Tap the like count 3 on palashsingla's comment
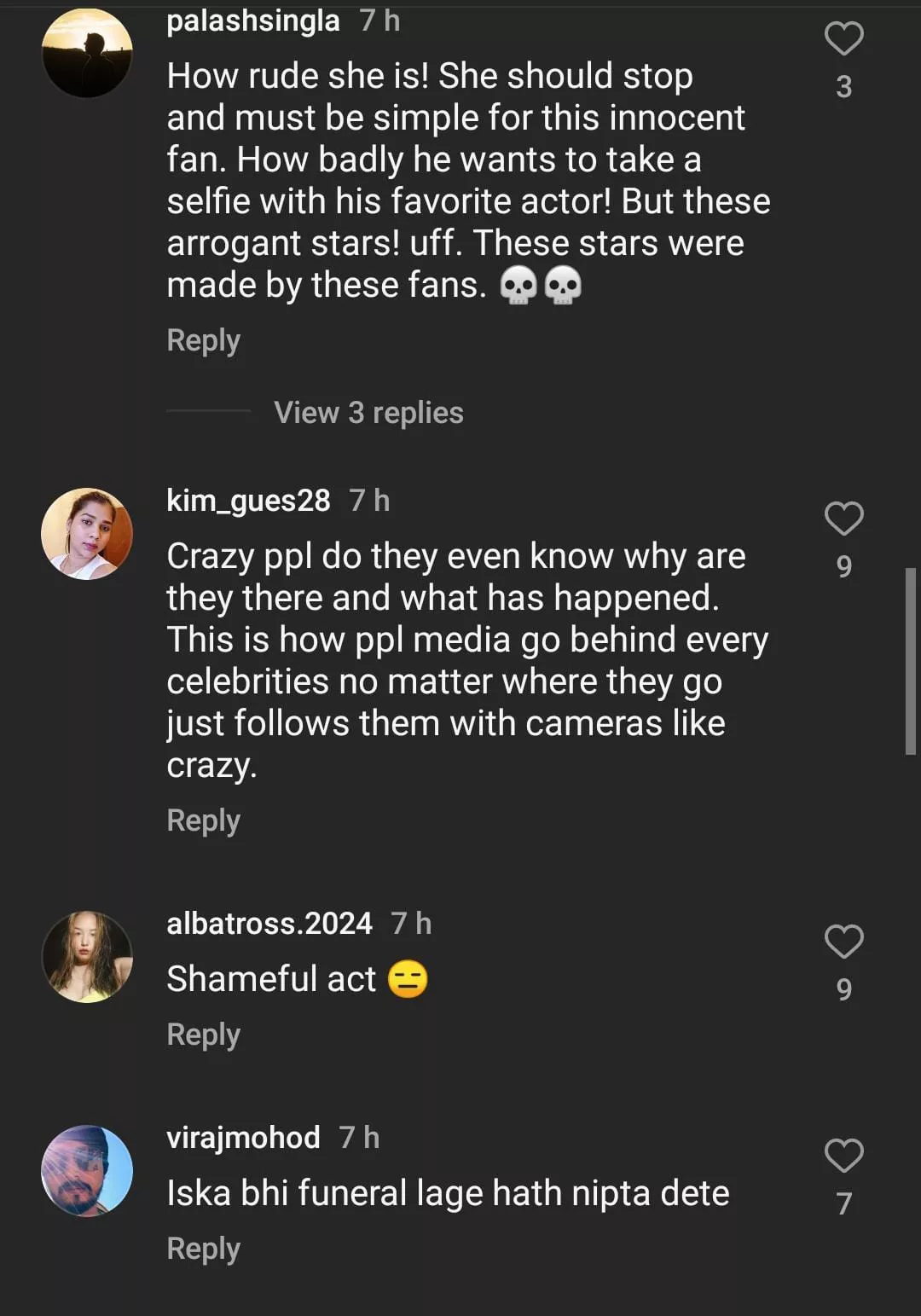921x1316 pixels. click(843, 87)
